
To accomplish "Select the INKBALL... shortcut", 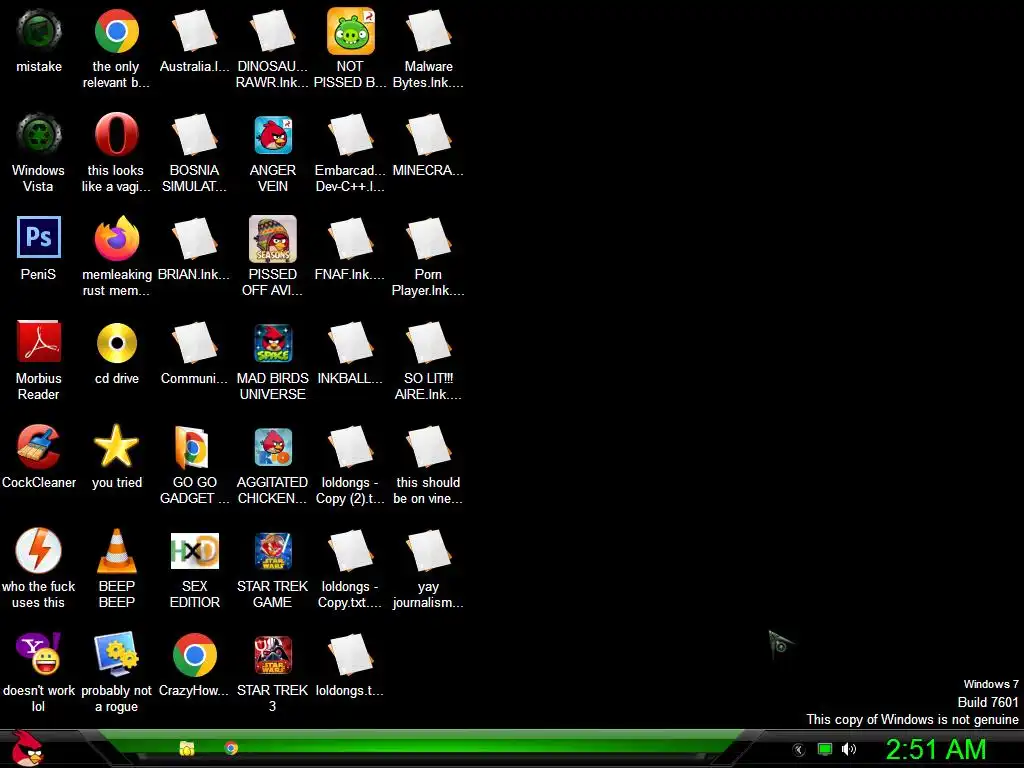I will click(351, 343).
